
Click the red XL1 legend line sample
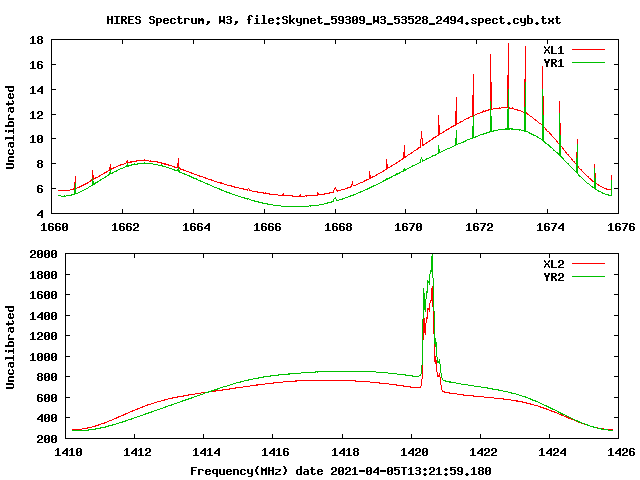pyautogui.click(x=588, y=50)
